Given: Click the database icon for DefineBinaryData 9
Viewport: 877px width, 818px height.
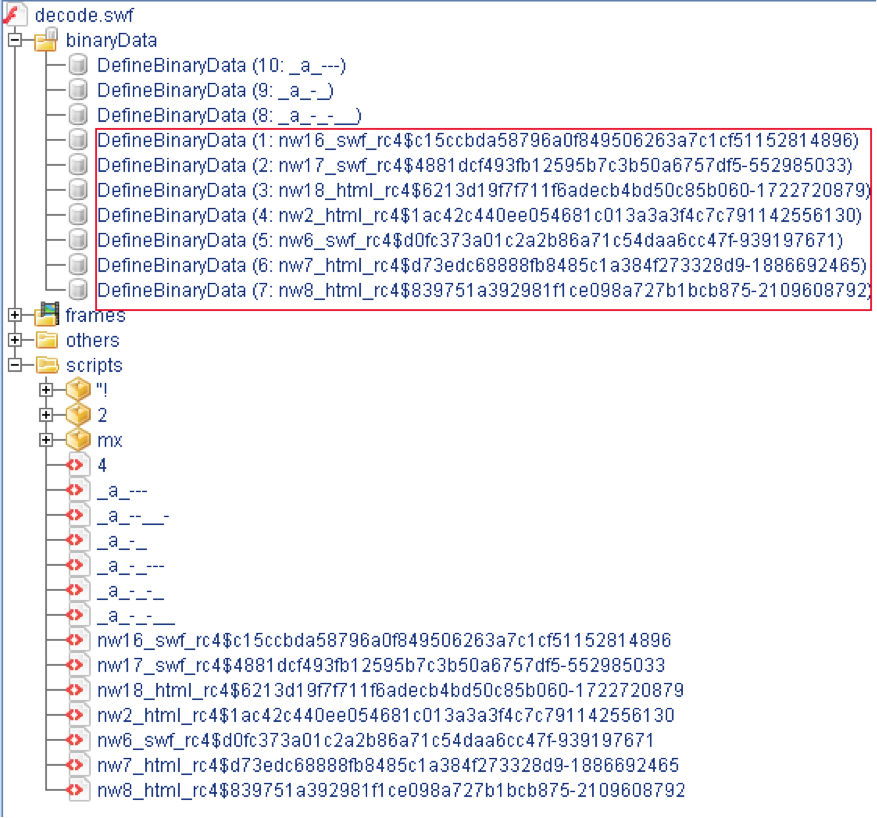Looking at the screenshot, I should [78, 90].
